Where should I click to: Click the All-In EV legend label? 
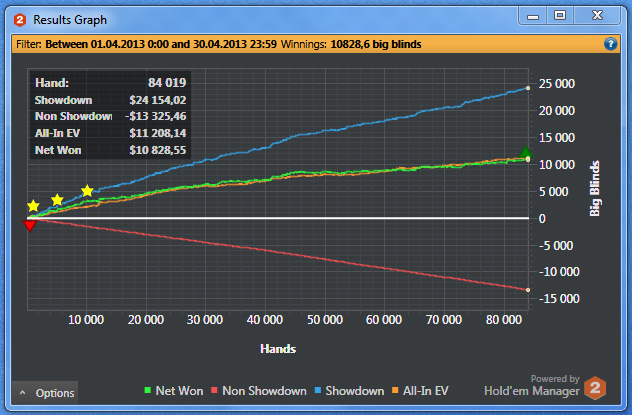(x=426, y=391)
